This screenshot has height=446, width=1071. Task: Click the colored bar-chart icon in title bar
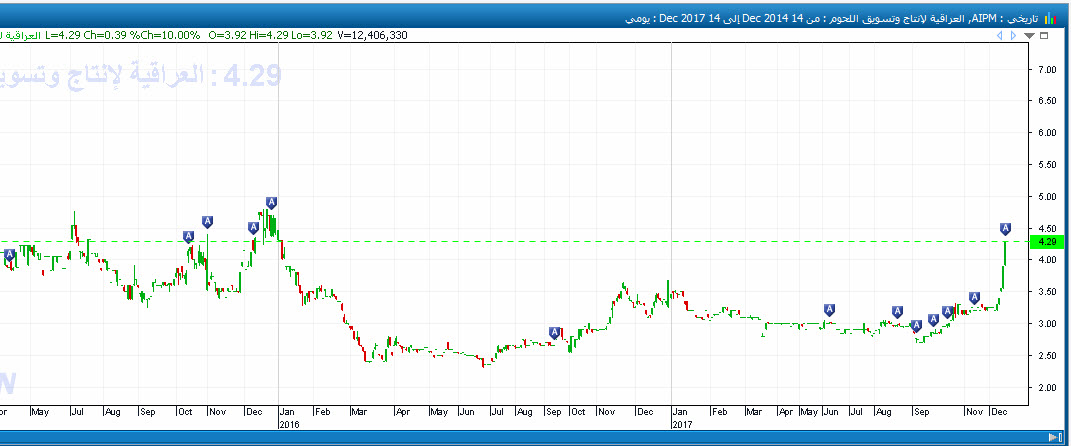point(1051,18)
